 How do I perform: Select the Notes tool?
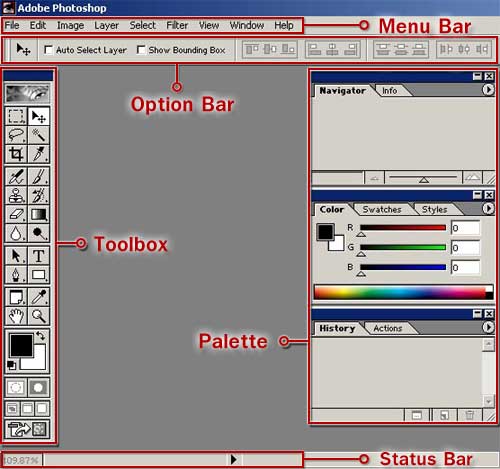coord(16,297)
